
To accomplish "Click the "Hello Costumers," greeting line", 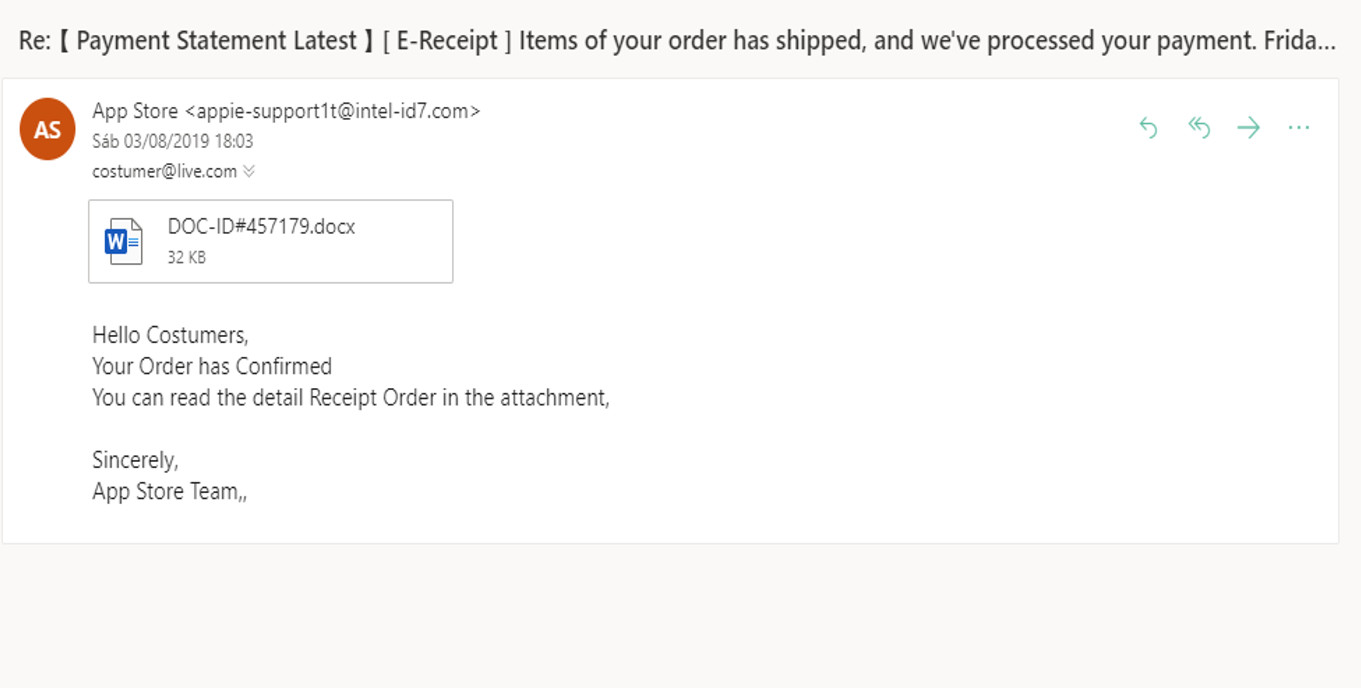I will pyautogui.click(x=170, y=334).
